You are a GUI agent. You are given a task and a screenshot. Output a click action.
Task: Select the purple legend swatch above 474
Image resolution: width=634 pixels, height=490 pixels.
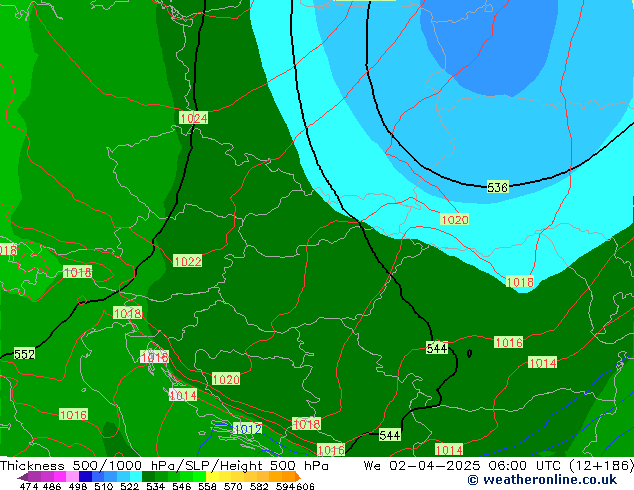[35, 477]
